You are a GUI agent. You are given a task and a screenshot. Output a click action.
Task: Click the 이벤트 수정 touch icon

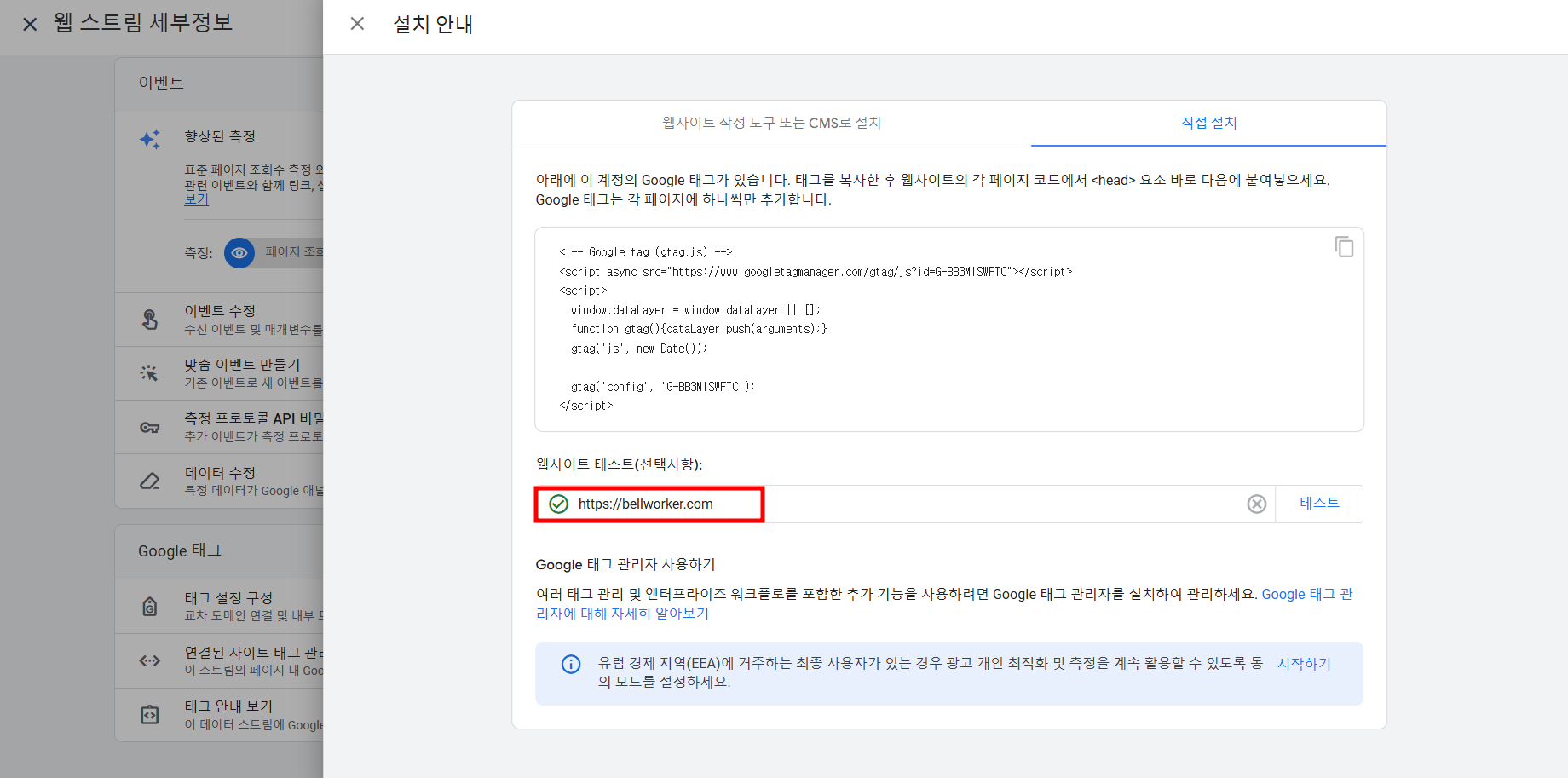pos(150,320)
